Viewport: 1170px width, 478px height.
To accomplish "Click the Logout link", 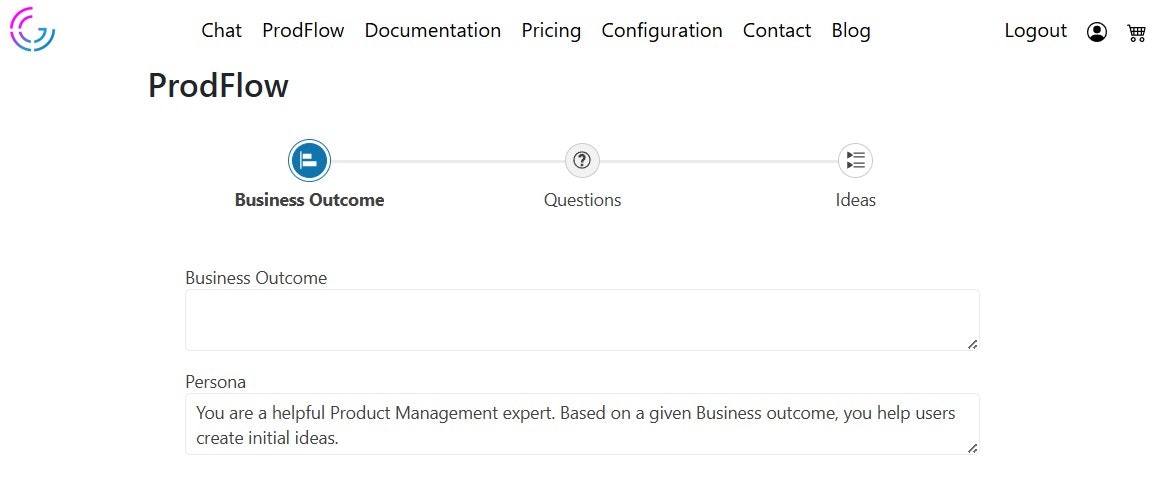I will click(1035, 31).
